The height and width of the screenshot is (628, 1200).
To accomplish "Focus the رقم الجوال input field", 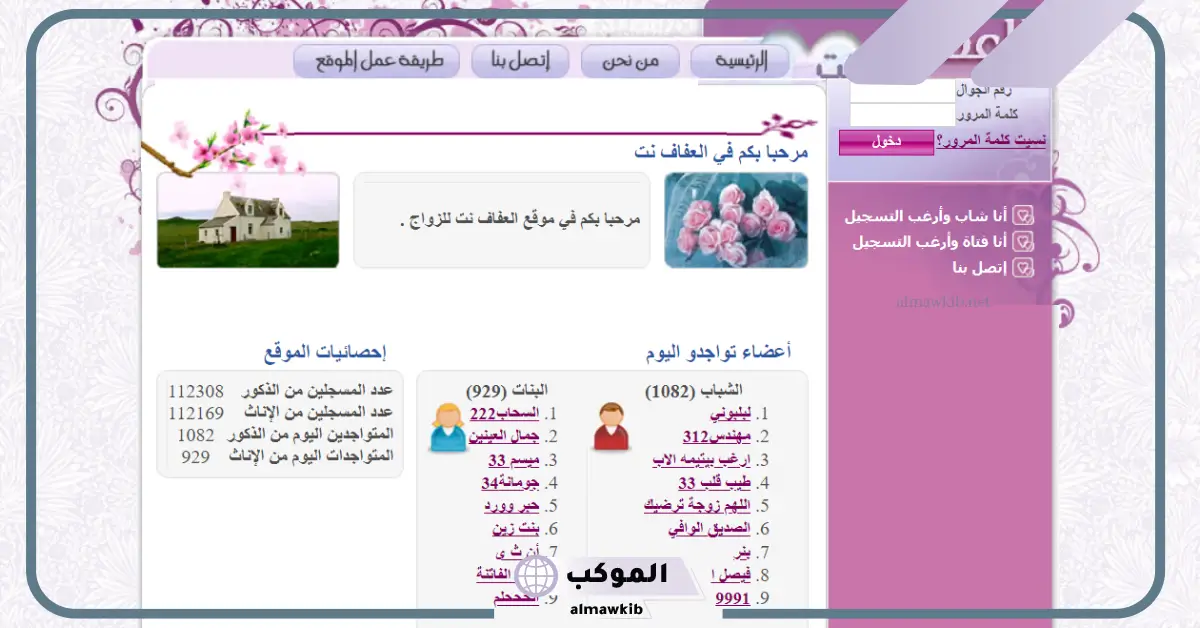I will point(903,91).
